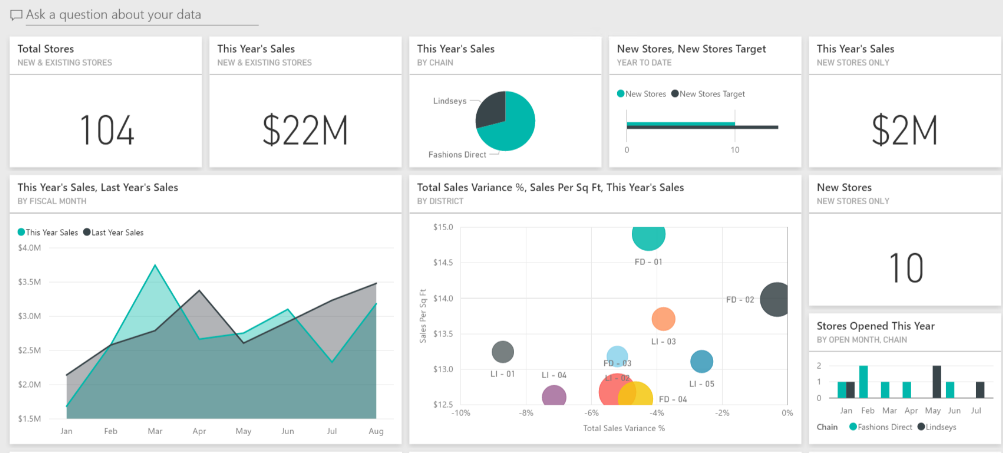The height and width of the screenshot is (453, 1003).
Task: Open the New Stores tile title
Action: pos(844,187)
